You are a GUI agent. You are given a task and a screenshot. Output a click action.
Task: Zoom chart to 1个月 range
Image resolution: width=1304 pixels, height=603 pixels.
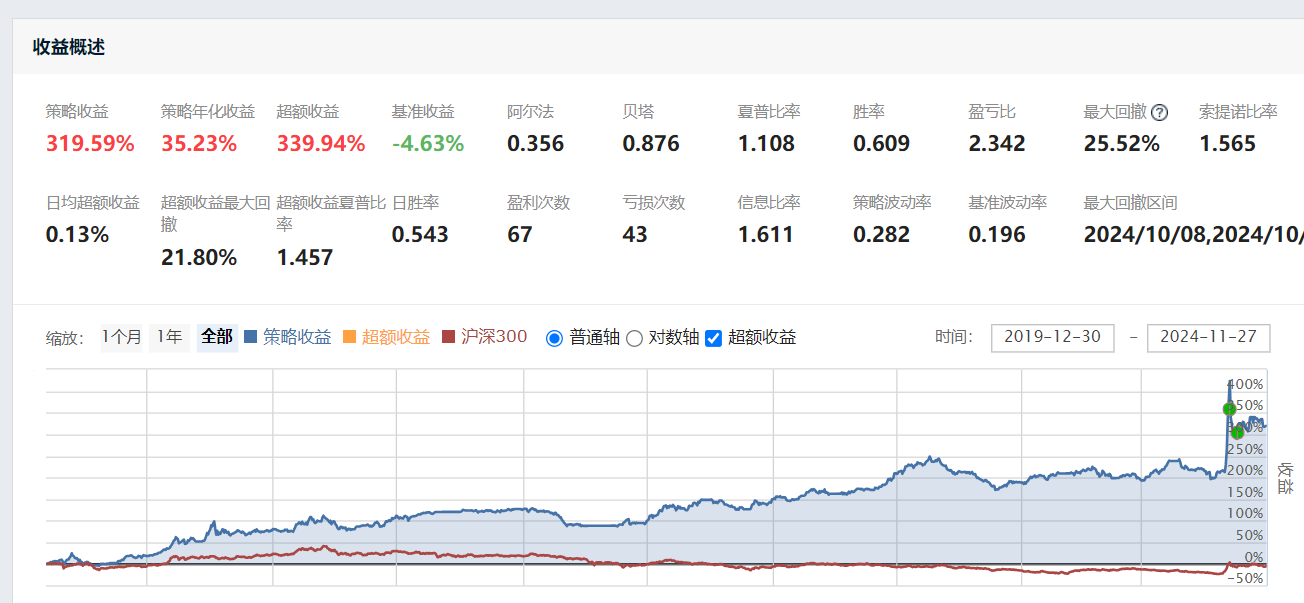pyautogui.click(x=122, y=338)
